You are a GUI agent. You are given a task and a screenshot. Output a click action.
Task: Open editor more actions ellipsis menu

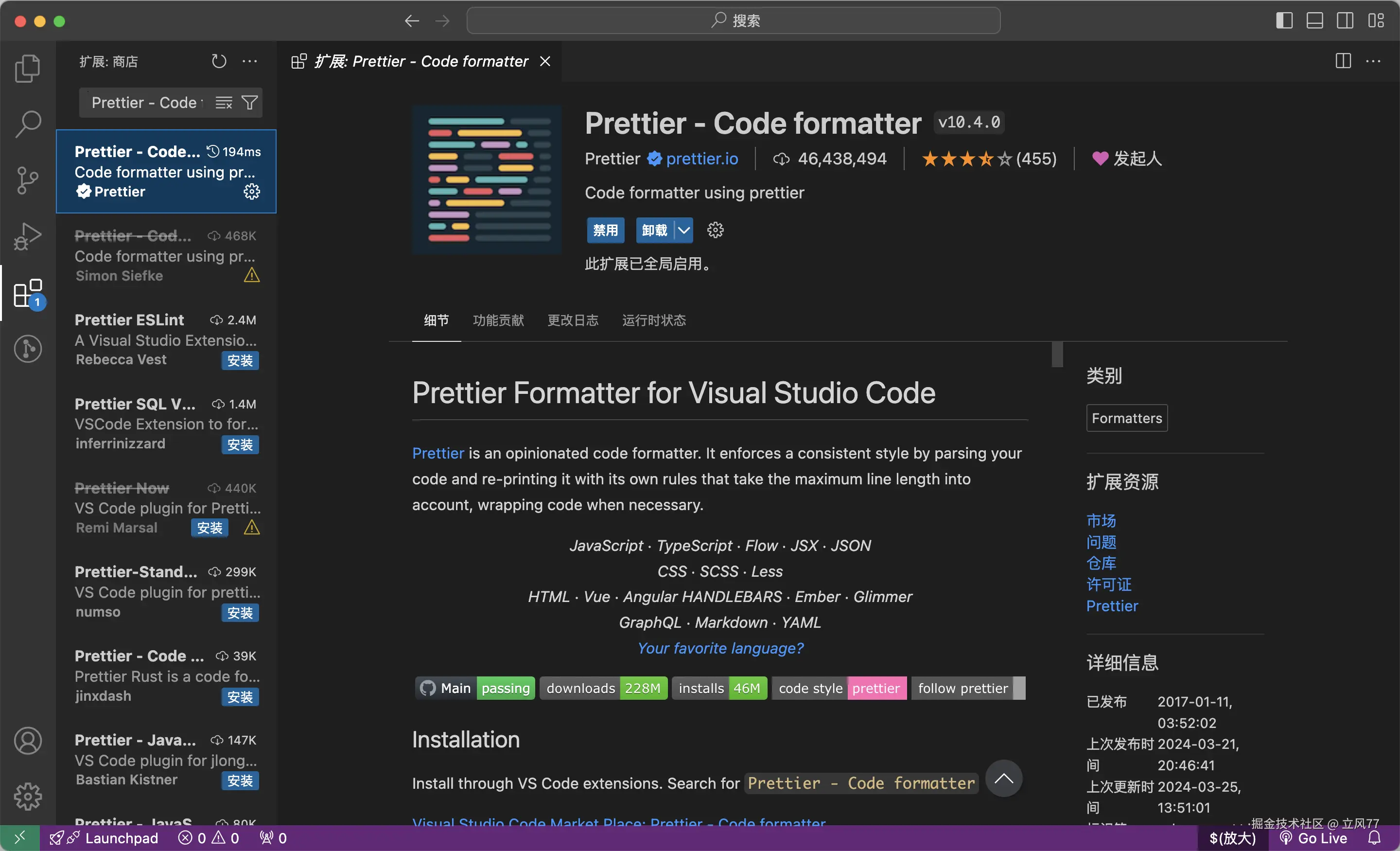click(1373, 61)
